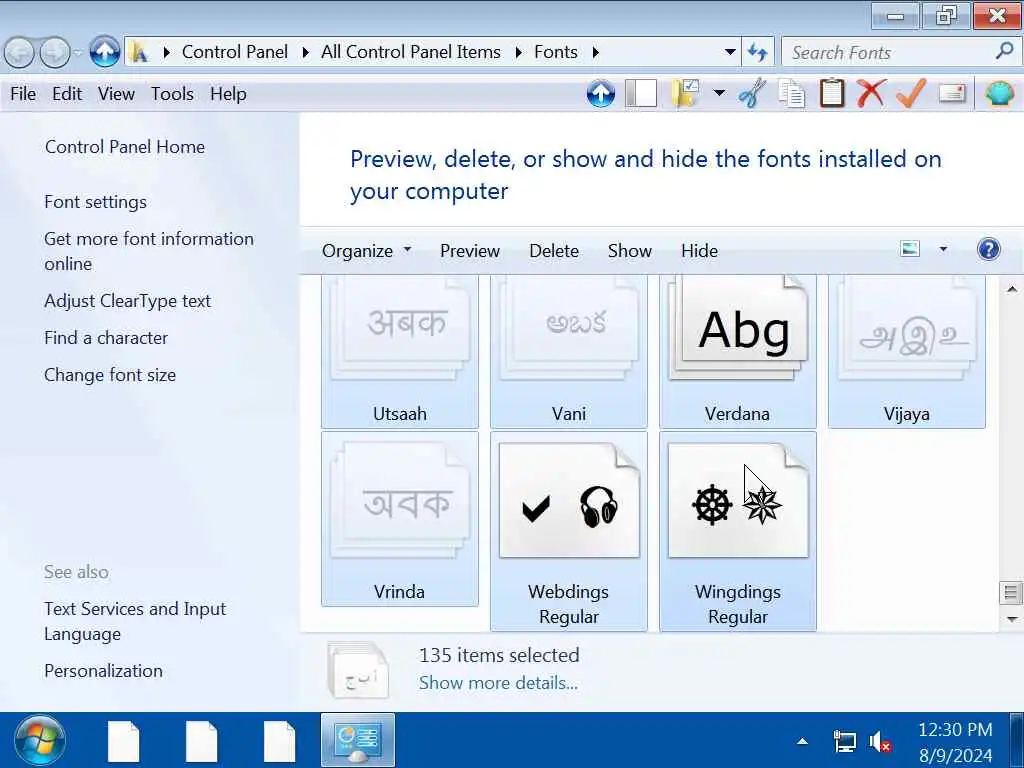This screenshot has height=768, width=1024.
Task: Click the orange checkmark Properties icon
Action: tap(911, 93)
